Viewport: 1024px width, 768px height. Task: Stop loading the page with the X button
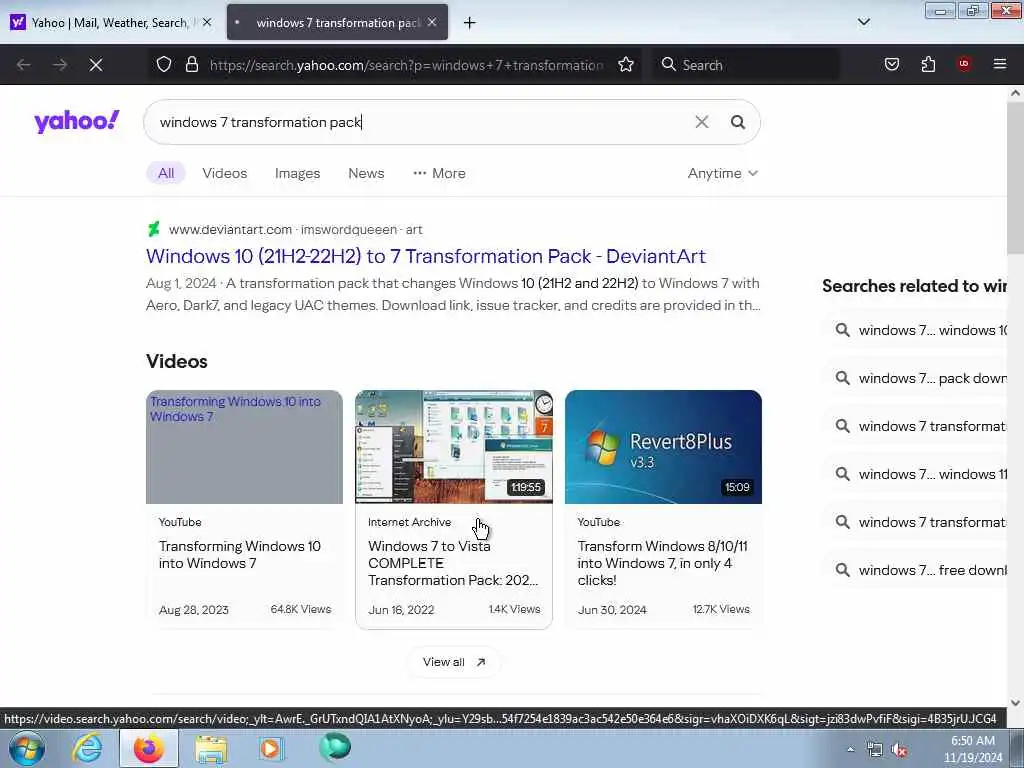96,65
